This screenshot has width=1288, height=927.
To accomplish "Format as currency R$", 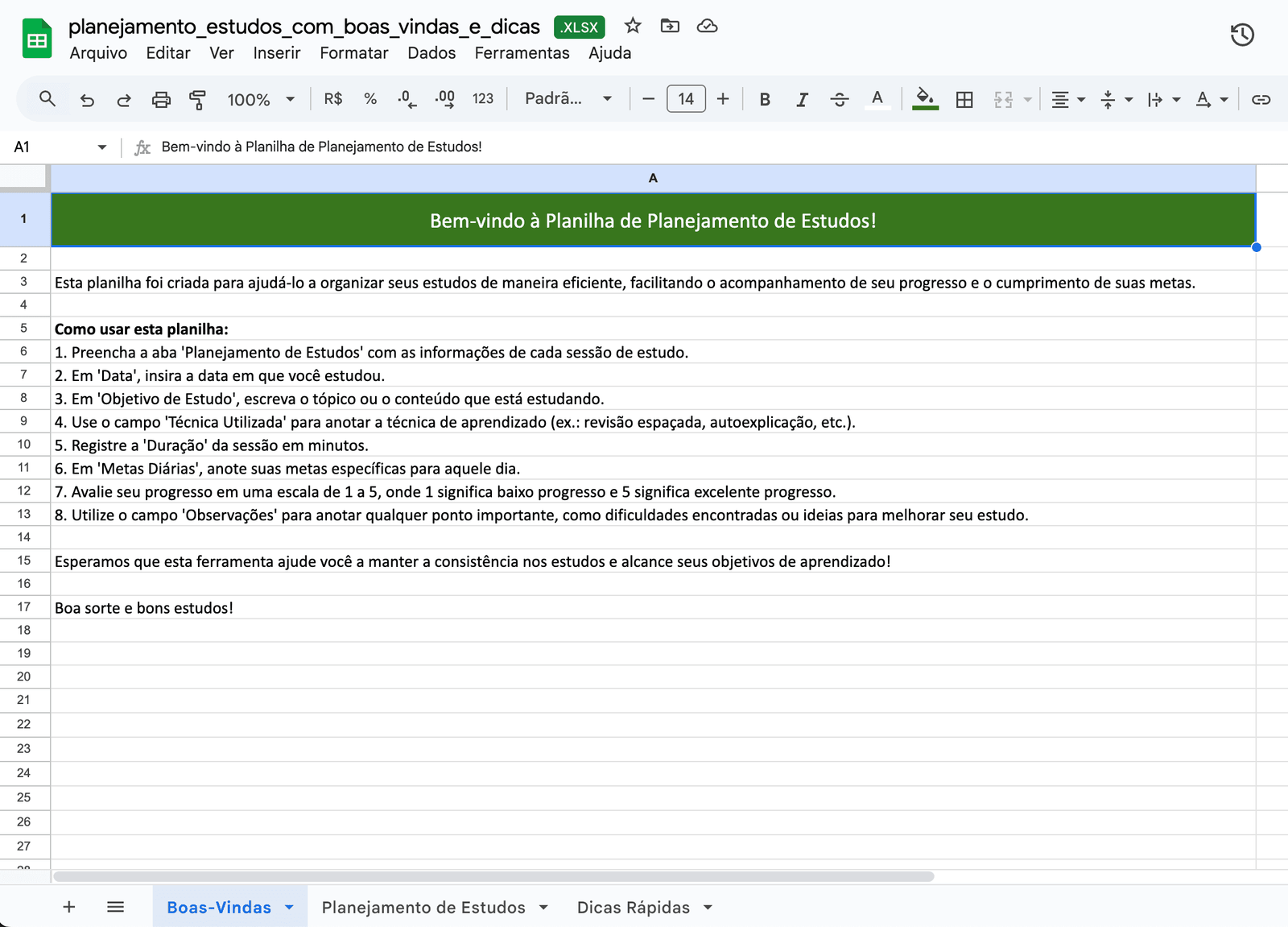I will pos(333,98).
